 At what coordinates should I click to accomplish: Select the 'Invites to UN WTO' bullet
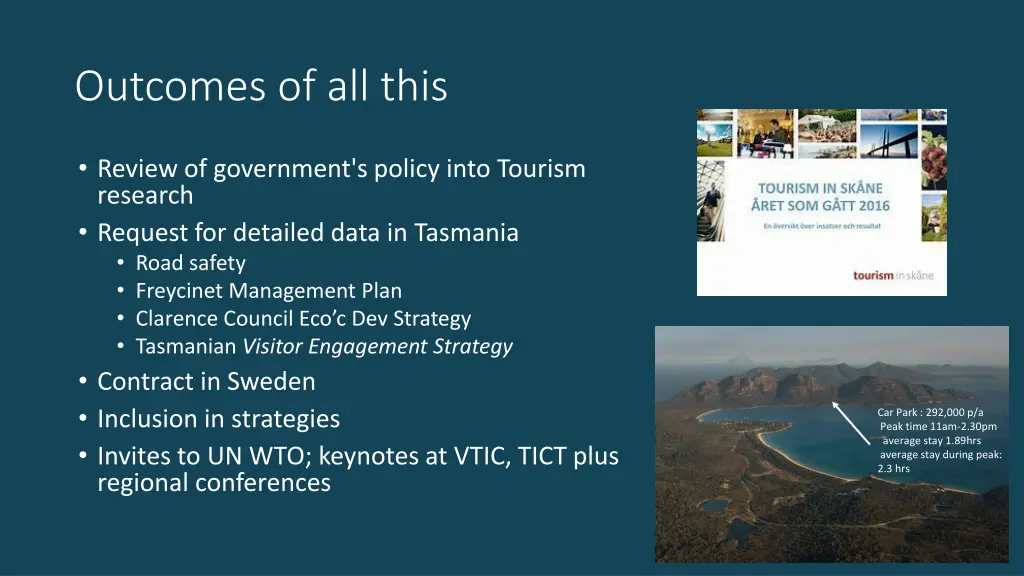pos(358,469)
